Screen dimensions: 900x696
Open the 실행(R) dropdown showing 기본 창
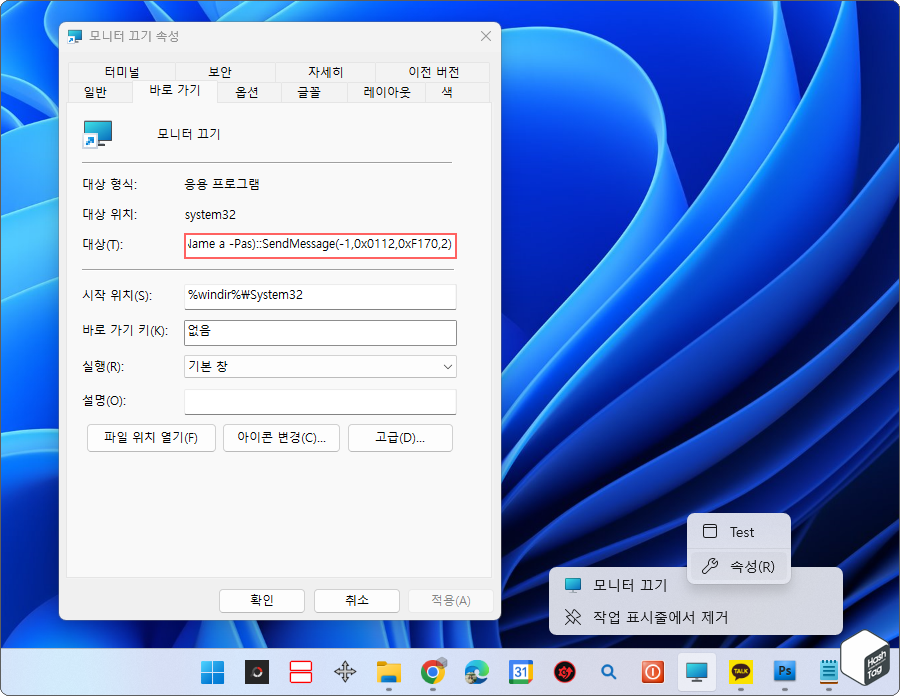(x=320, y=366)
